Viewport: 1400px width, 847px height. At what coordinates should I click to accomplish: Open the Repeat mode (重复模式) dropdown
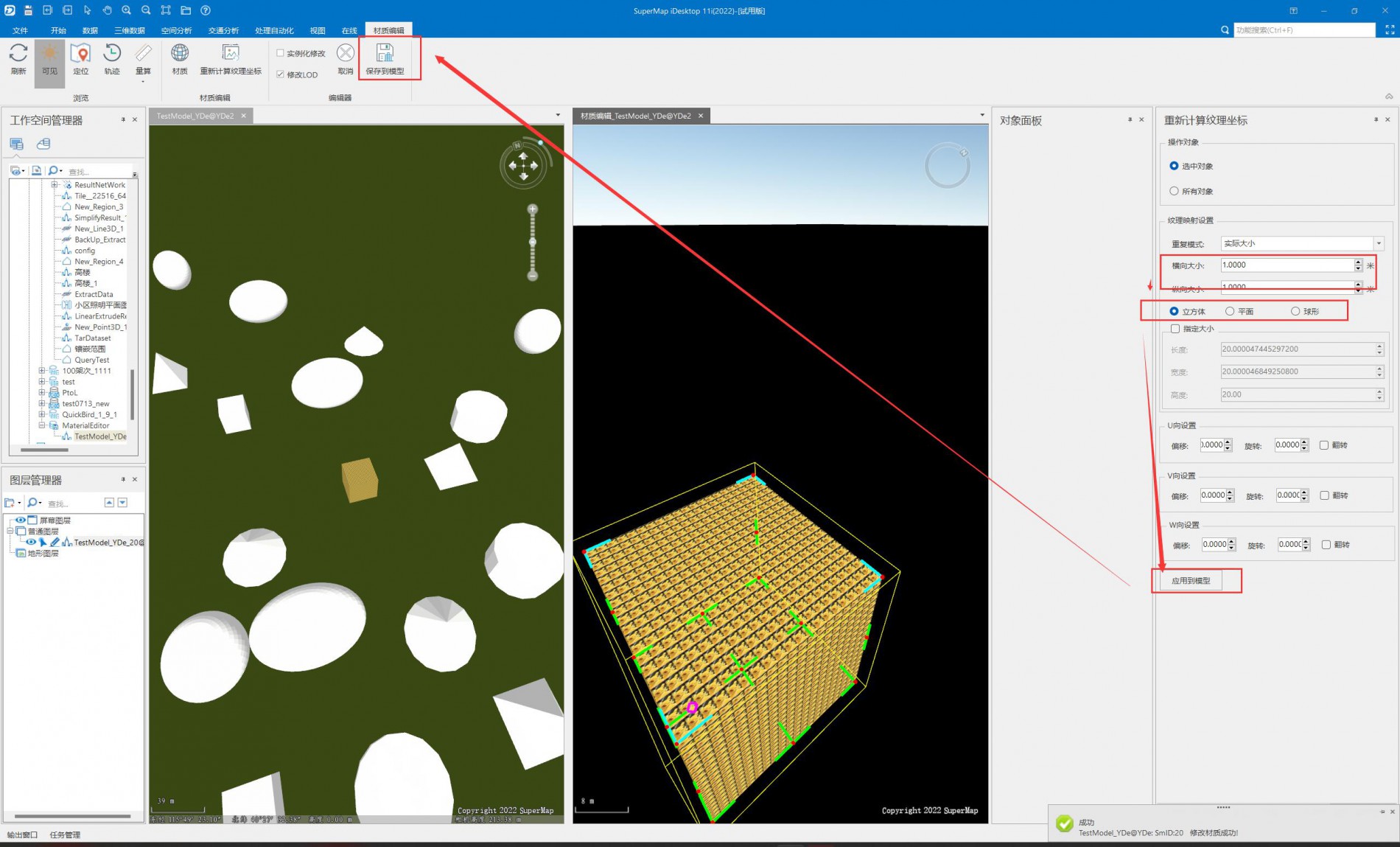tap(1379, 243)
